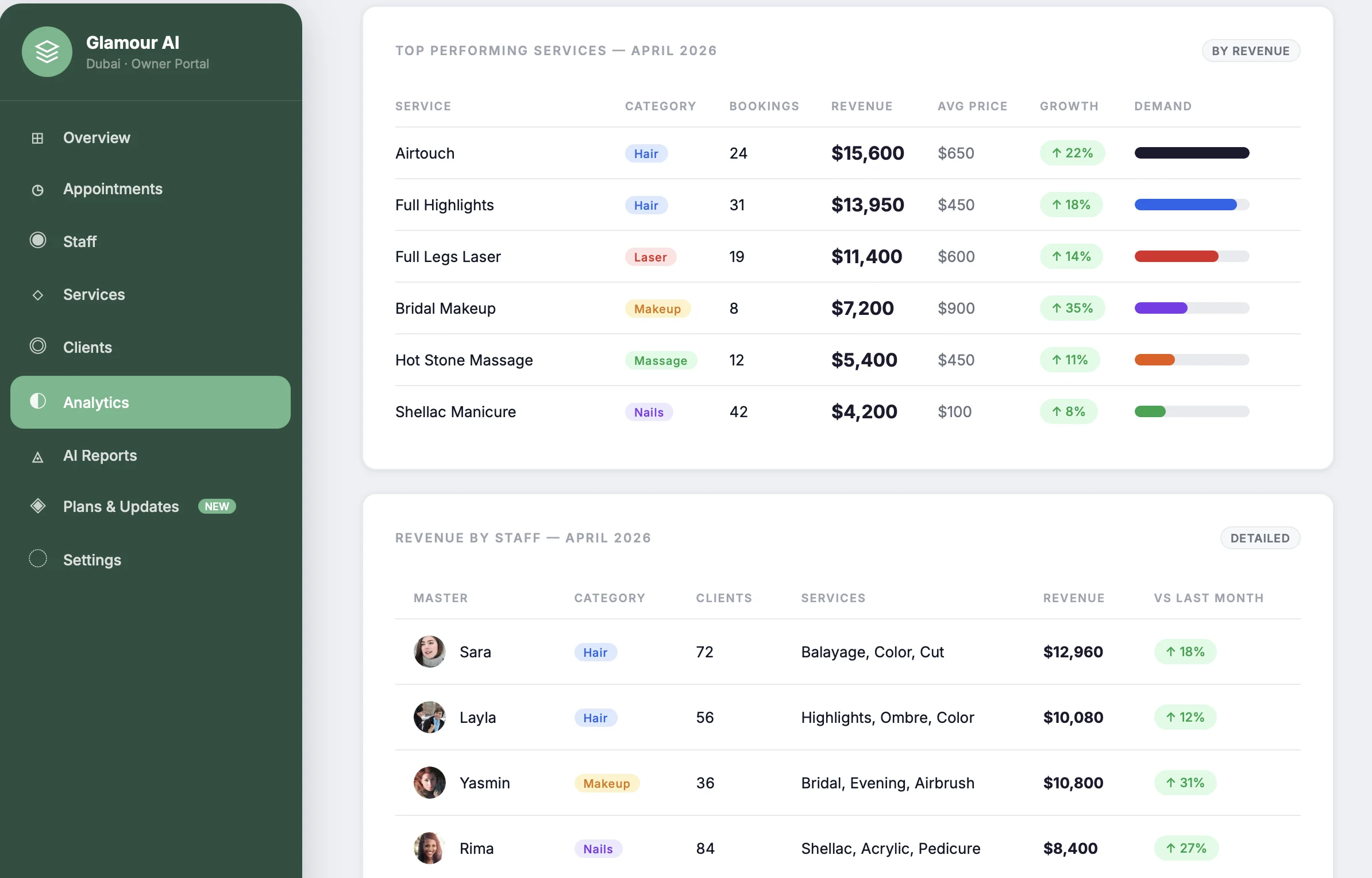Image resolution: width=1372 pixels, height=878 pixels.
Task: Click the Airtouch service name
Action: tap(425, 153)
